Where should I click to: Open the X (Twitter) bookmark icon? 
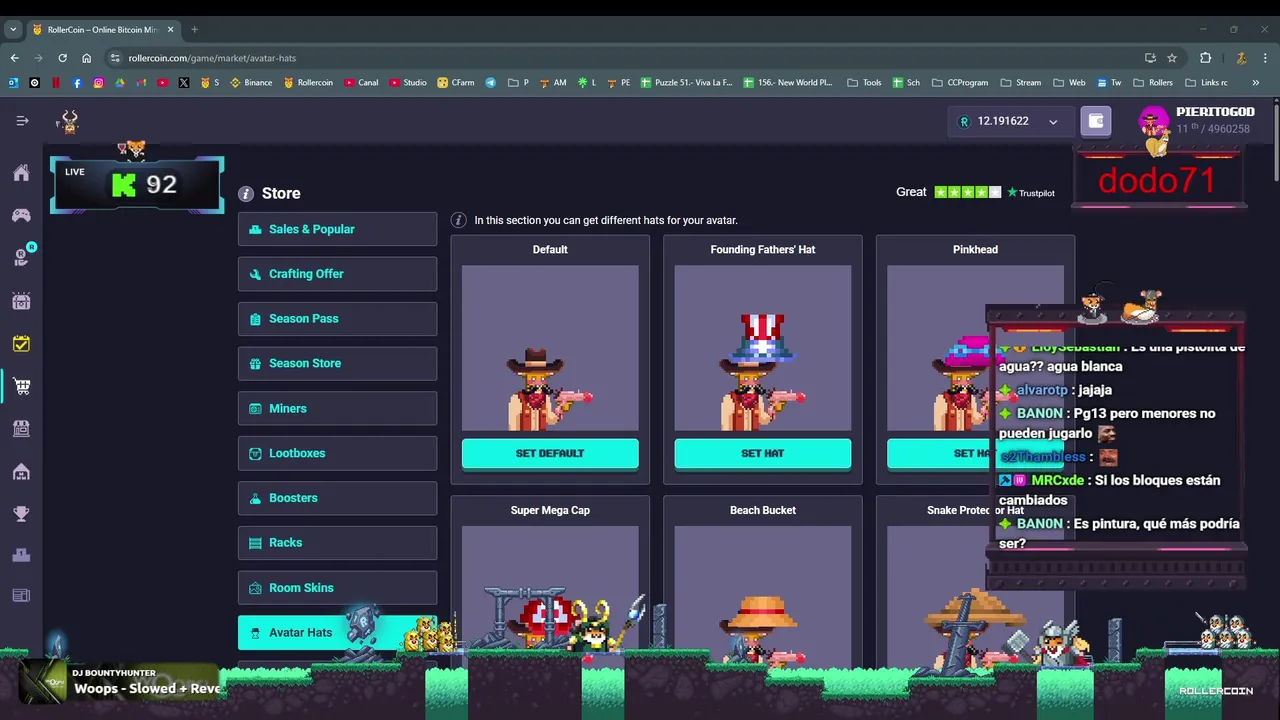point(184,83)
